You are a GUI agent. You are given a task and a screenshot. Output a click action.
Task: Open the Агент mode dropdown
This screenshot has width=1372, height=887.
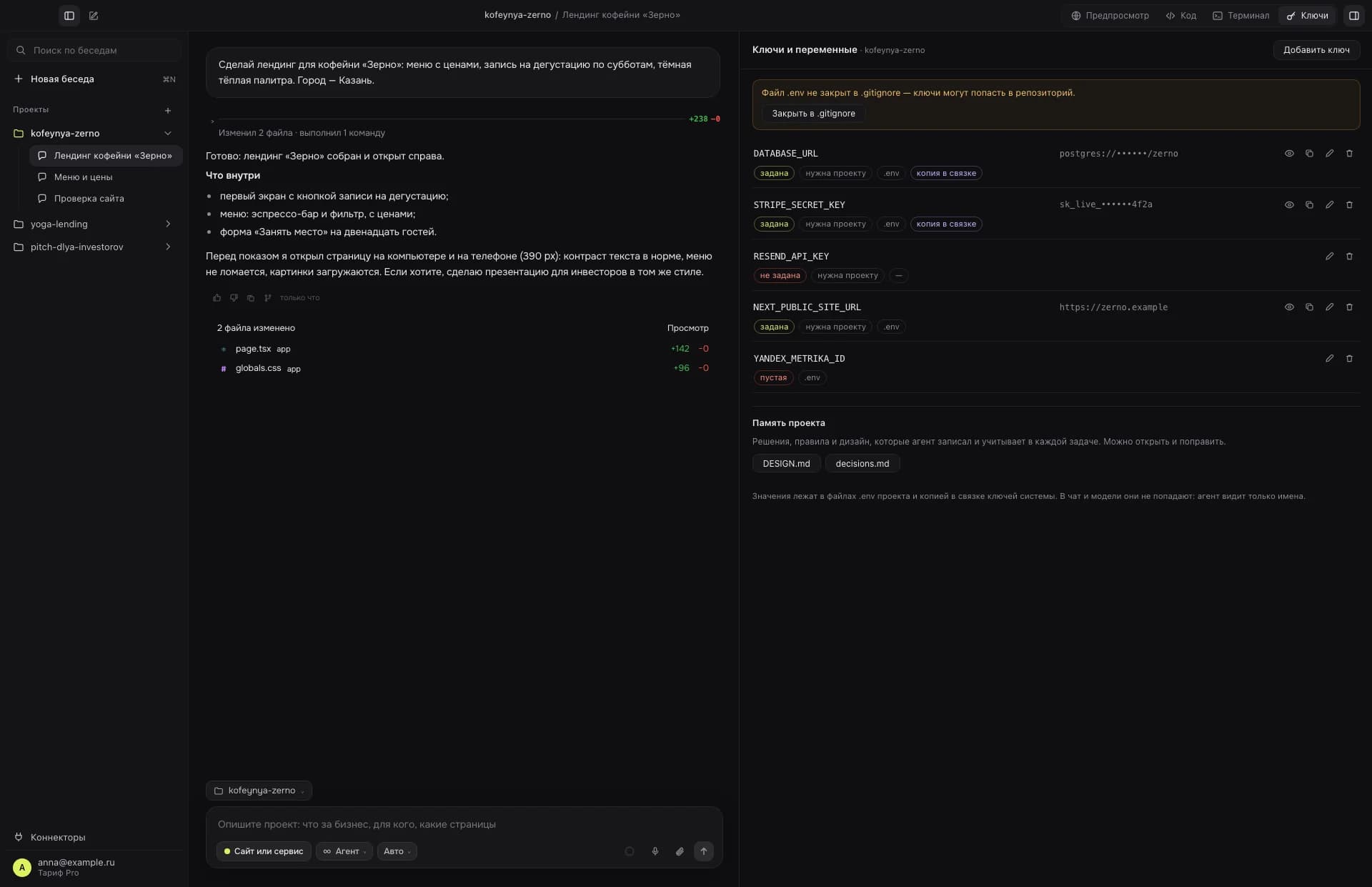pyautogui.click(x=344, y=851)
